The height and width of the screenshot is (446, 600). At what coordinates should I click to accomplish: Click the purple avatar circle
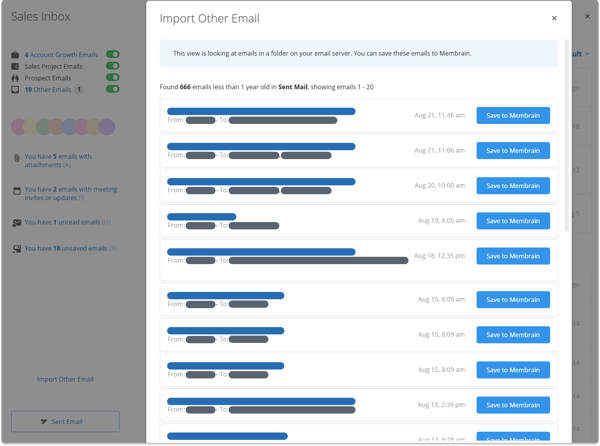click(107, 127)
